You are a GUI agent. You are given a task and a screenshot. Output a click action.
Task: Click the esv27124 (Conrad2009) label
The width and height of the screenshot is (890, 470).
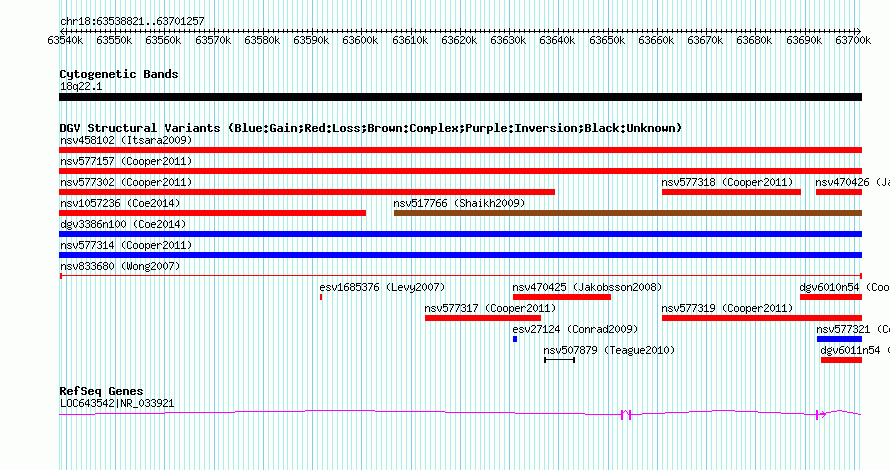[575, 329]
